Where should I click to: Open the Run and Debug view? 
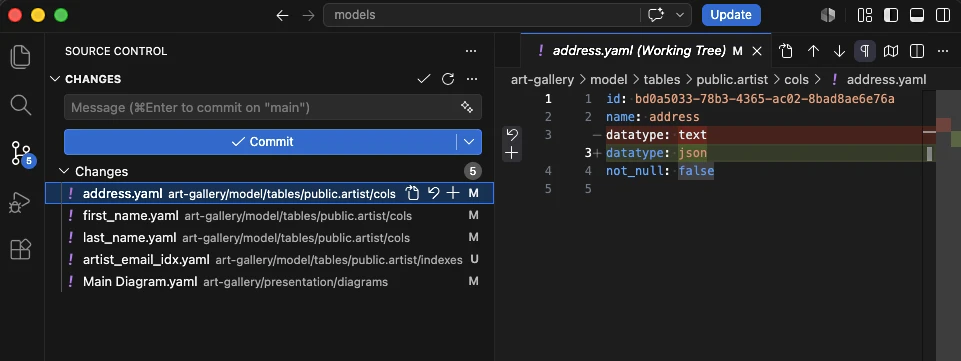(x=21, y=202)
